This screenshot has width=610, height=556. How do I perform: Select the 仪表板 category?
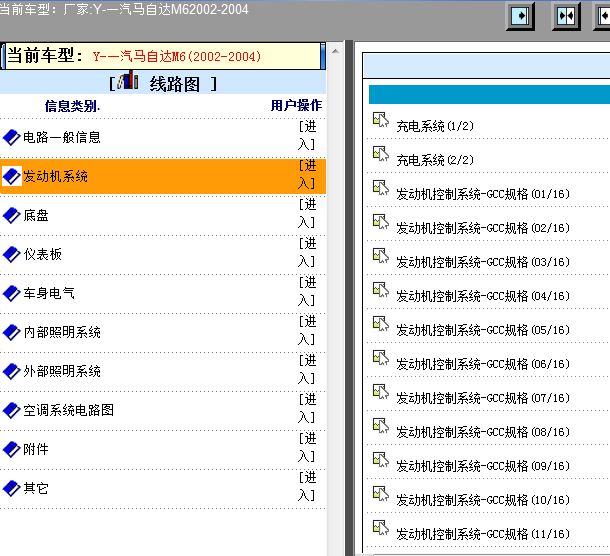42,254
